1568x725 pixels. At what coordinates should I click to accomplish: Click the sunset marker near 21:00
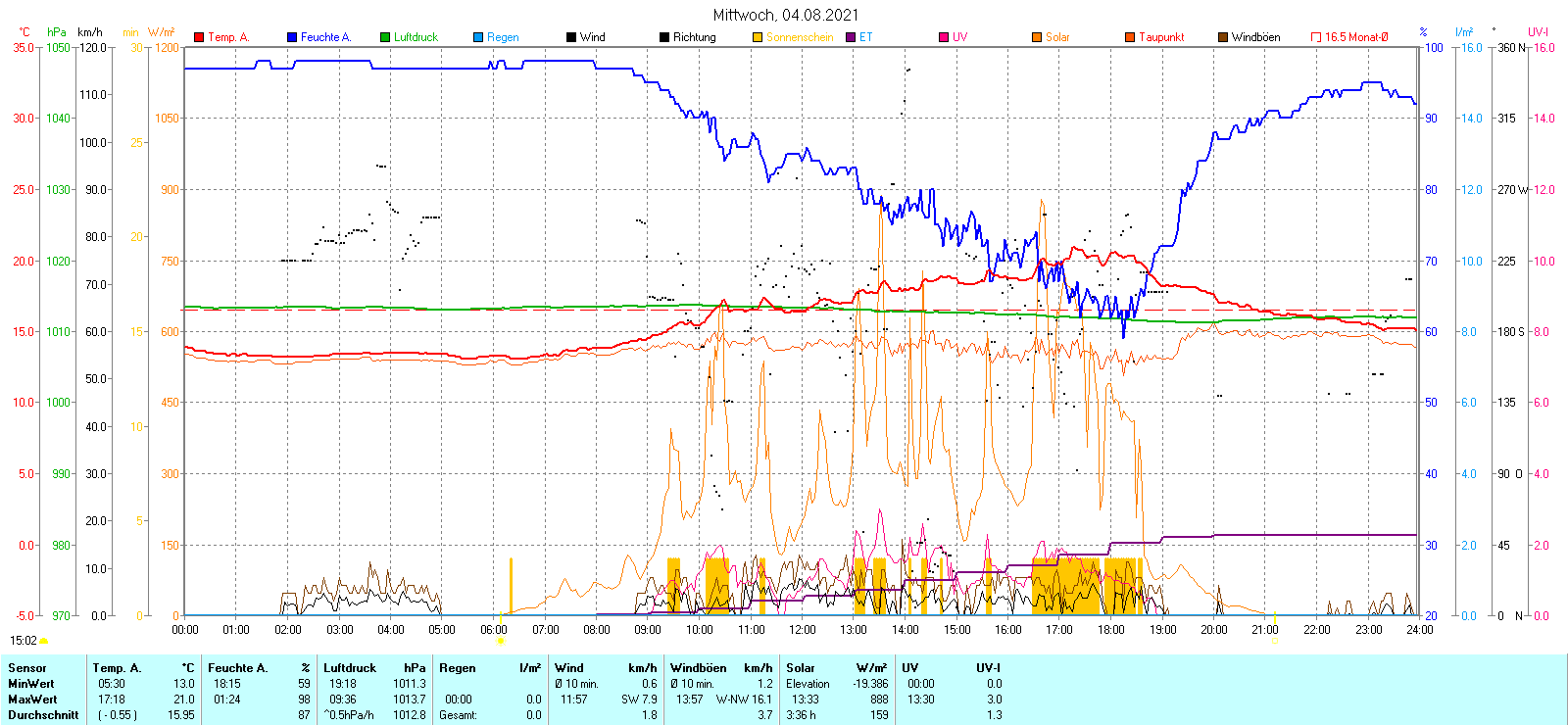[x=1274, y=641]
